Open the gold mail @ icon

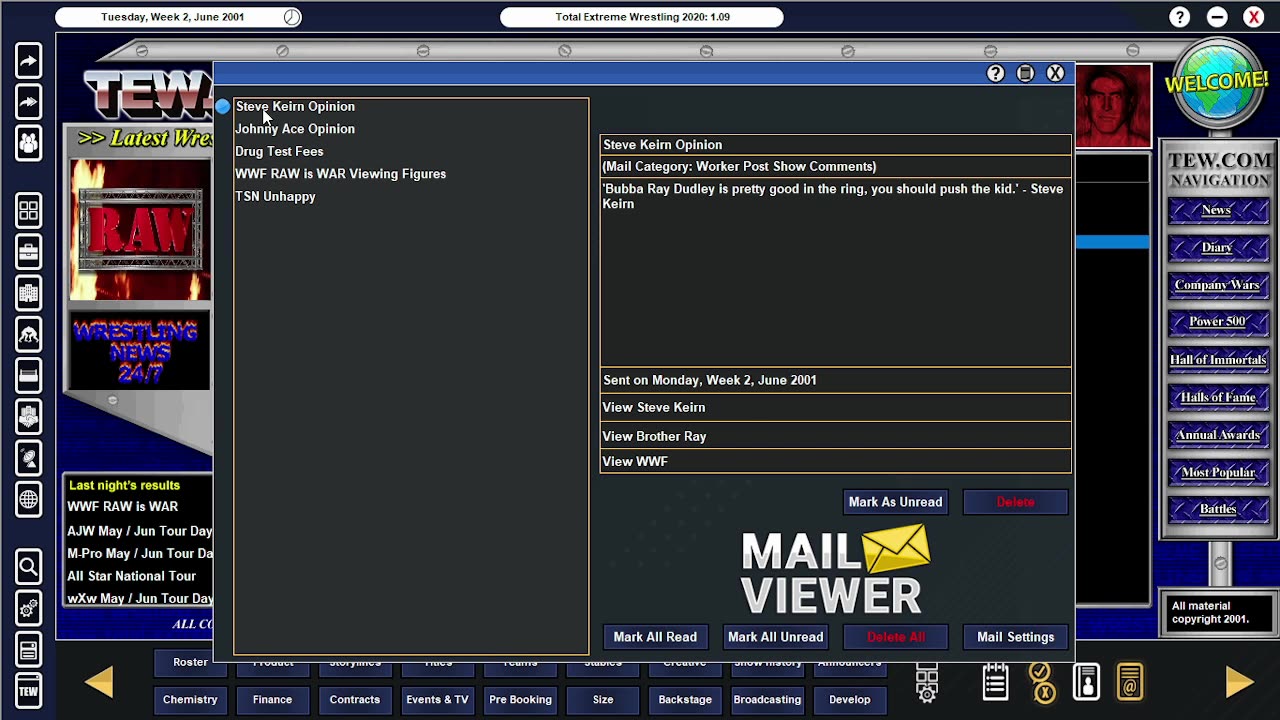1130,682
